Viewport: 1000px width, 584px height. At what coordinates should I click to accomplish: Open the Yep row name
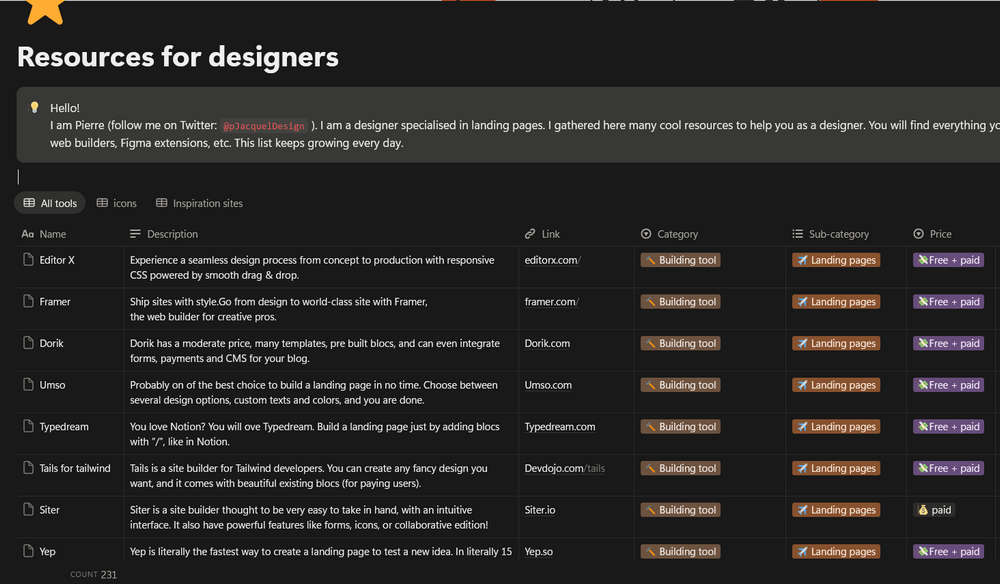(47, 551)
